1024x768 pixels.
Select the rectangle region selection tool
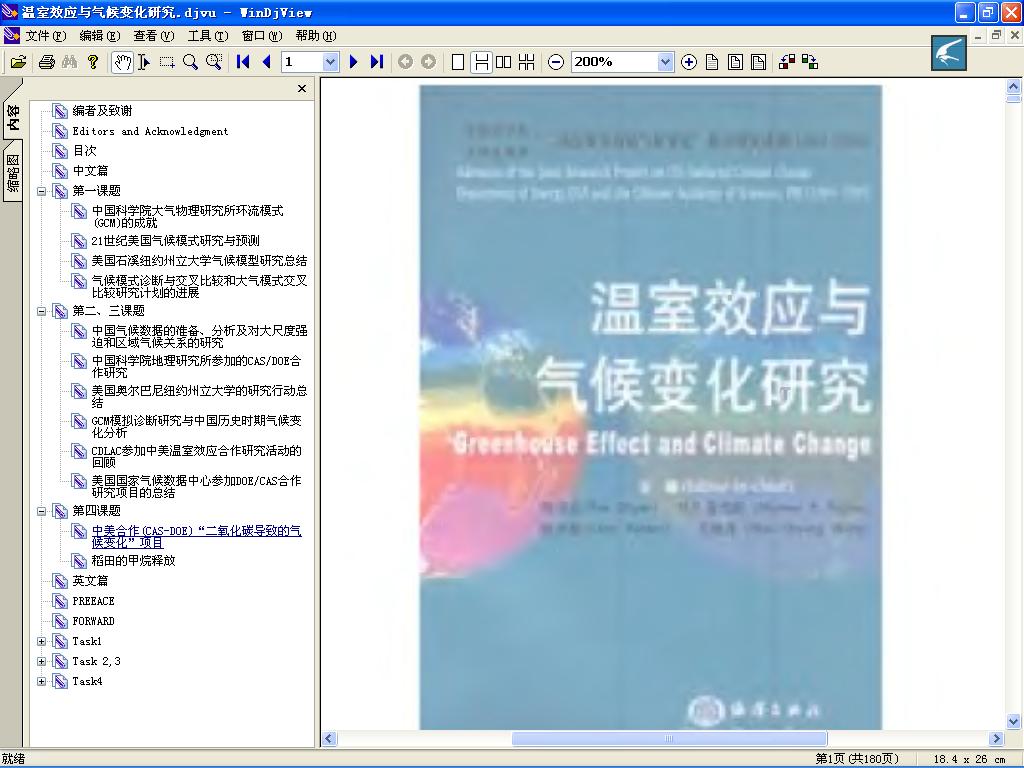pyautogui.click(x=167, y=62)
